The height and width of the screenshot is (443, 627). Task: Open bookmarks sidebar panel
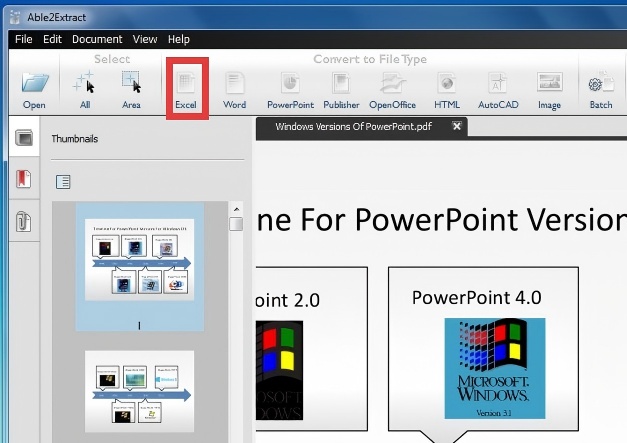[x=24, y=179]
